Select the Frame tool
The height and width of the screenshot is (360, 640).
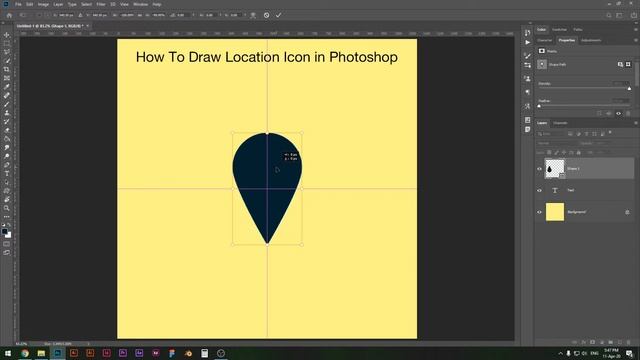(x=7, y=78)
